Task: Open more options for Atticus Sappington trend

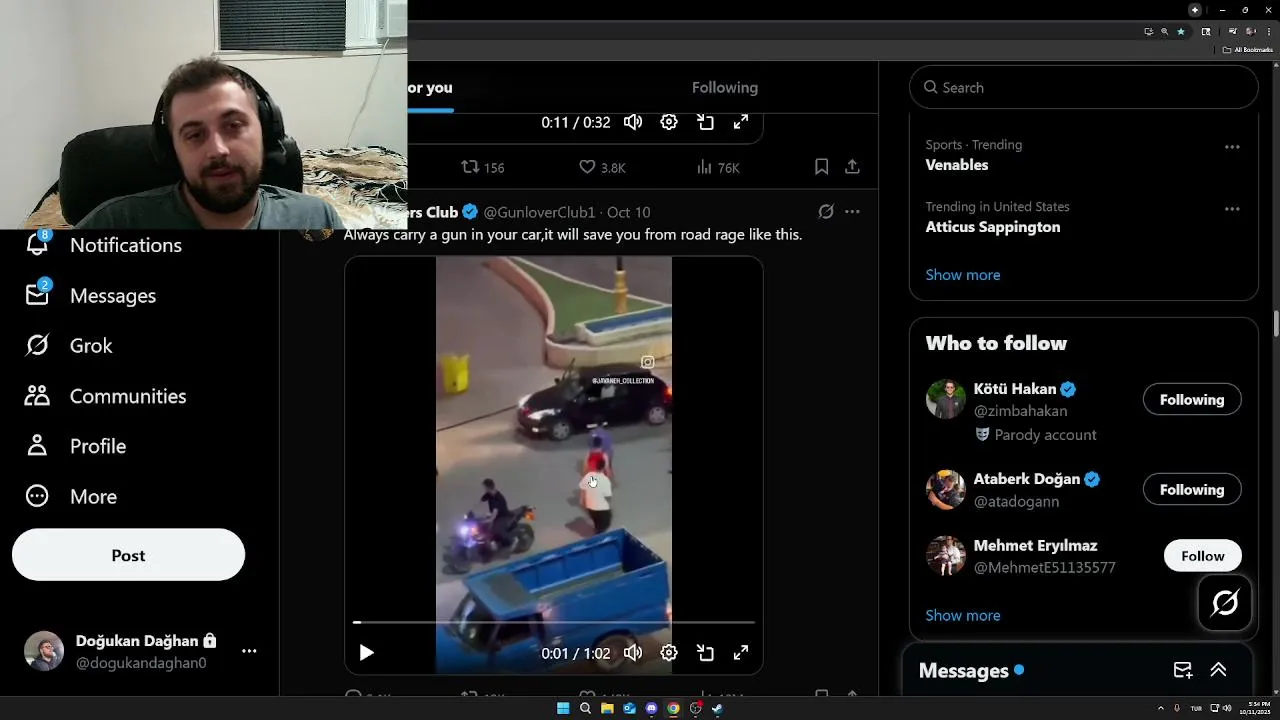Action: pyautogui.click(x=1232, y=209)
